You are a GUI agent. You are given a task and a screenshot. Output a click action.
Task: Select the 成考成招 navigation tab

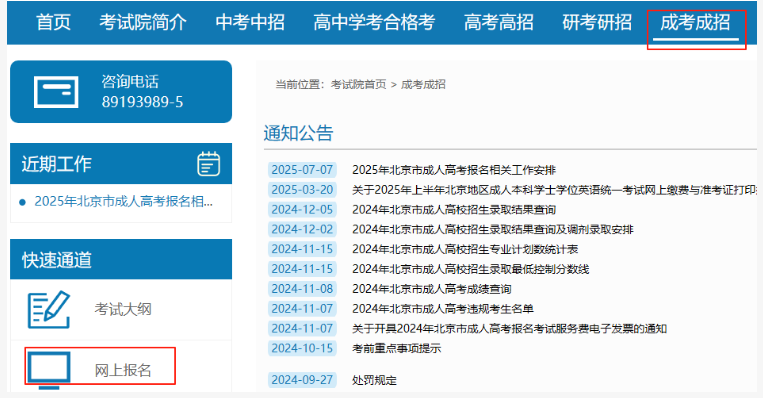pos(695,22)
